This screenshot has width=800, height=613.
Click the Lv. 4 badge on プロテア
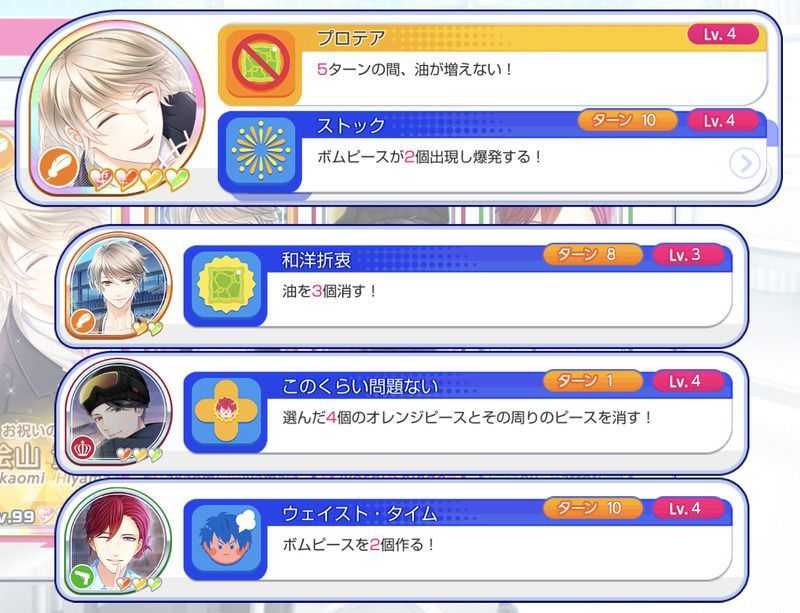pyautogui.click(x=723, y=34)
